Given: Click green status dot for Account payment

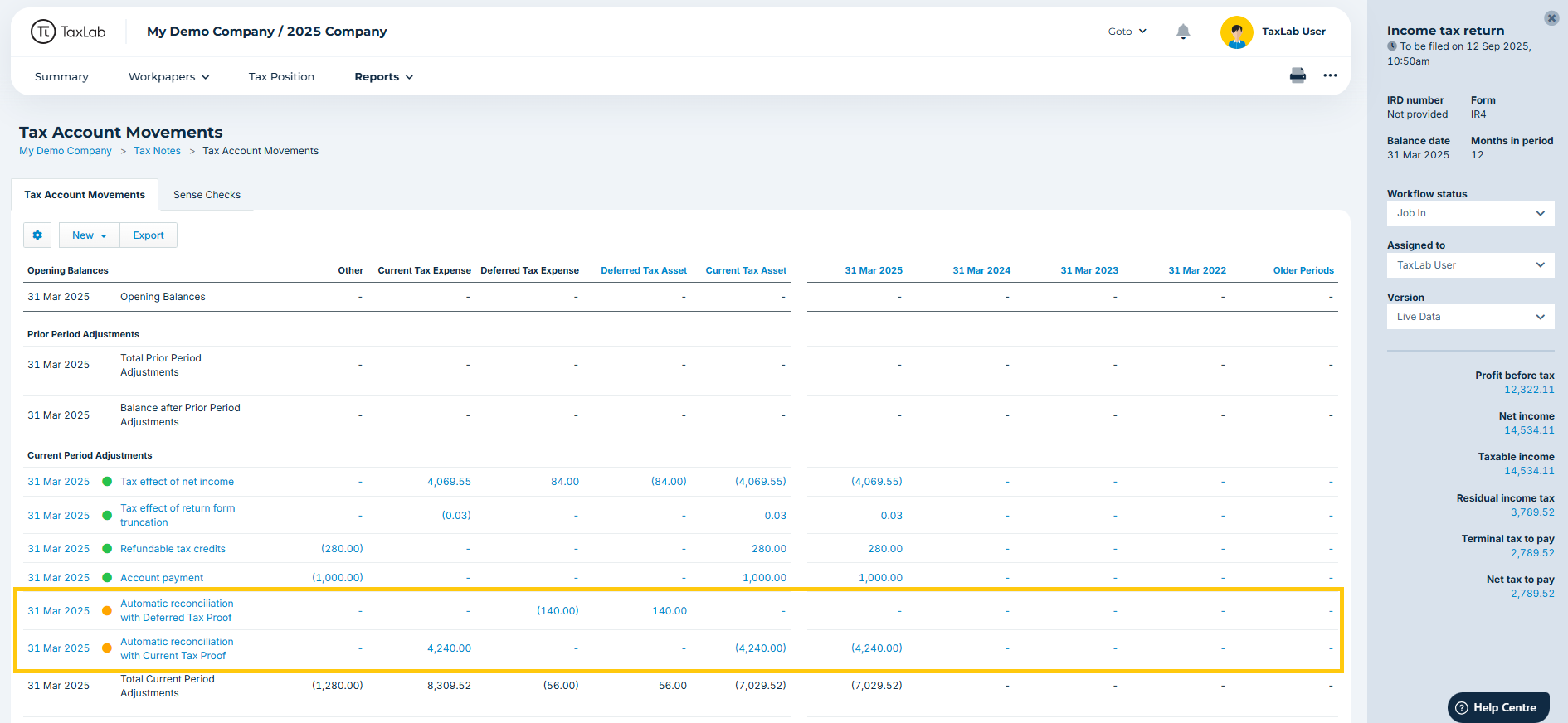Looking at the screenshot, I should (107, 578).
